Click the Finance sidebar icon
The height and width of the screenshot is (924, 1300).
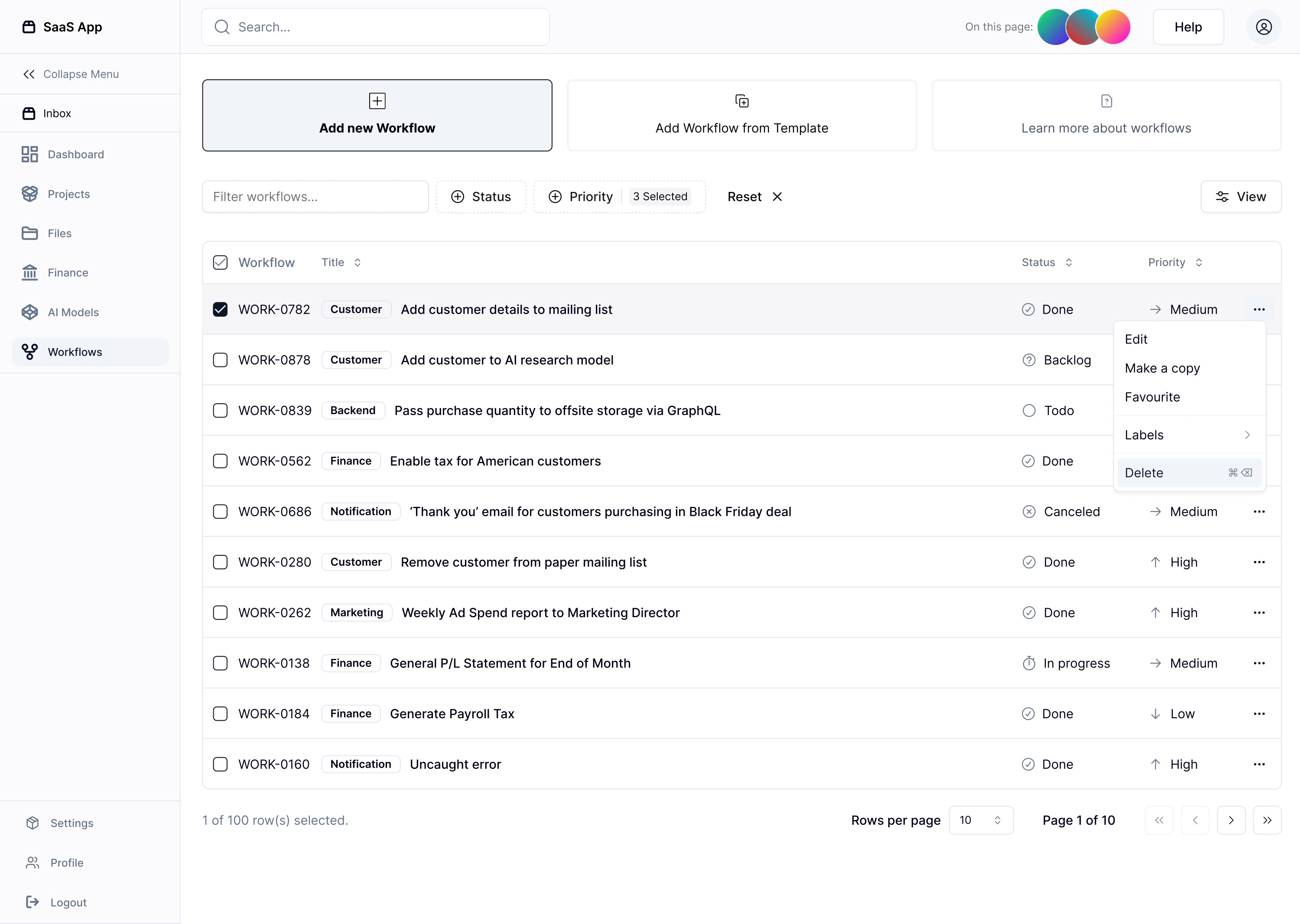(x=29, y=272)
